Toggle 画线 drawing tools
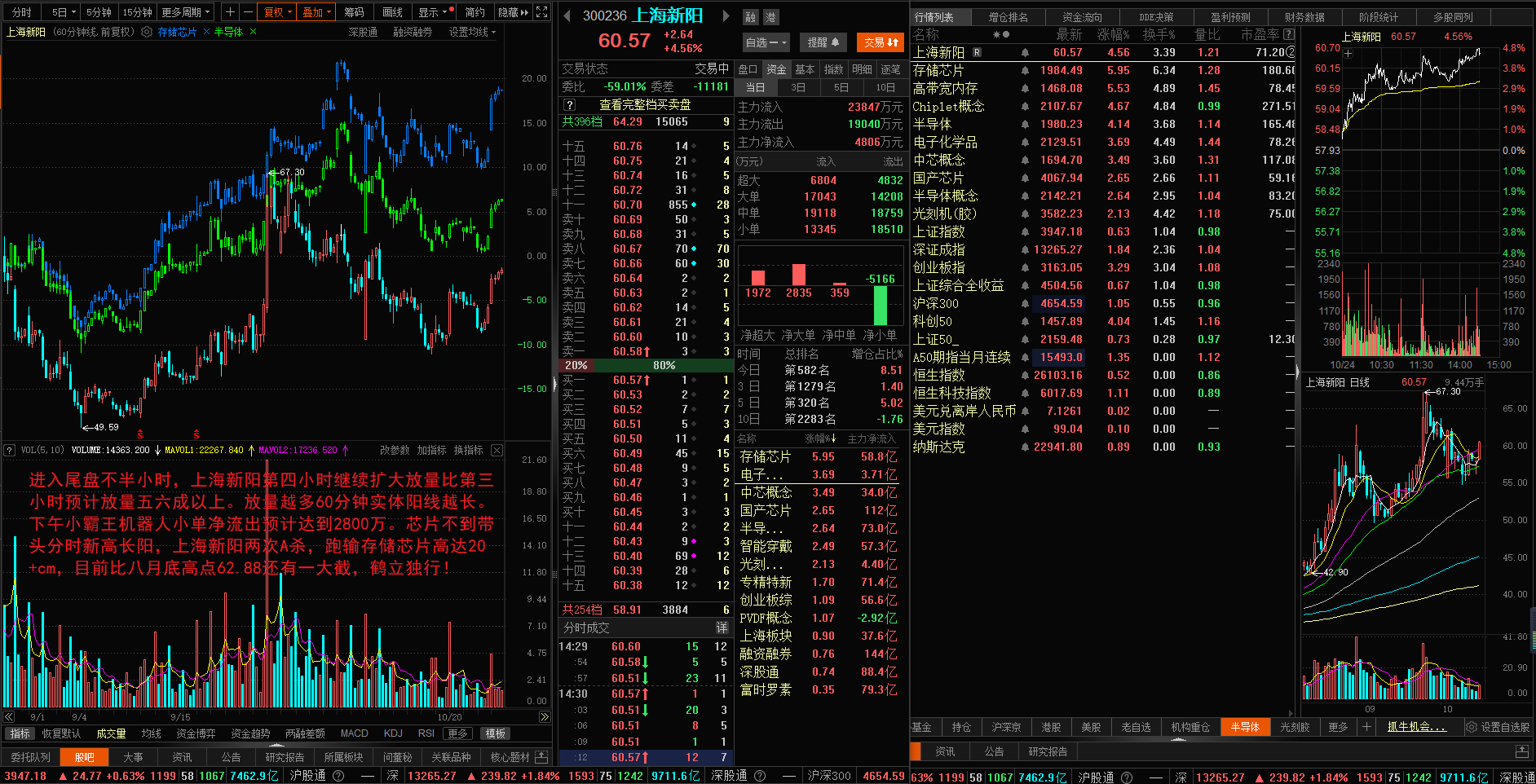 393,12
